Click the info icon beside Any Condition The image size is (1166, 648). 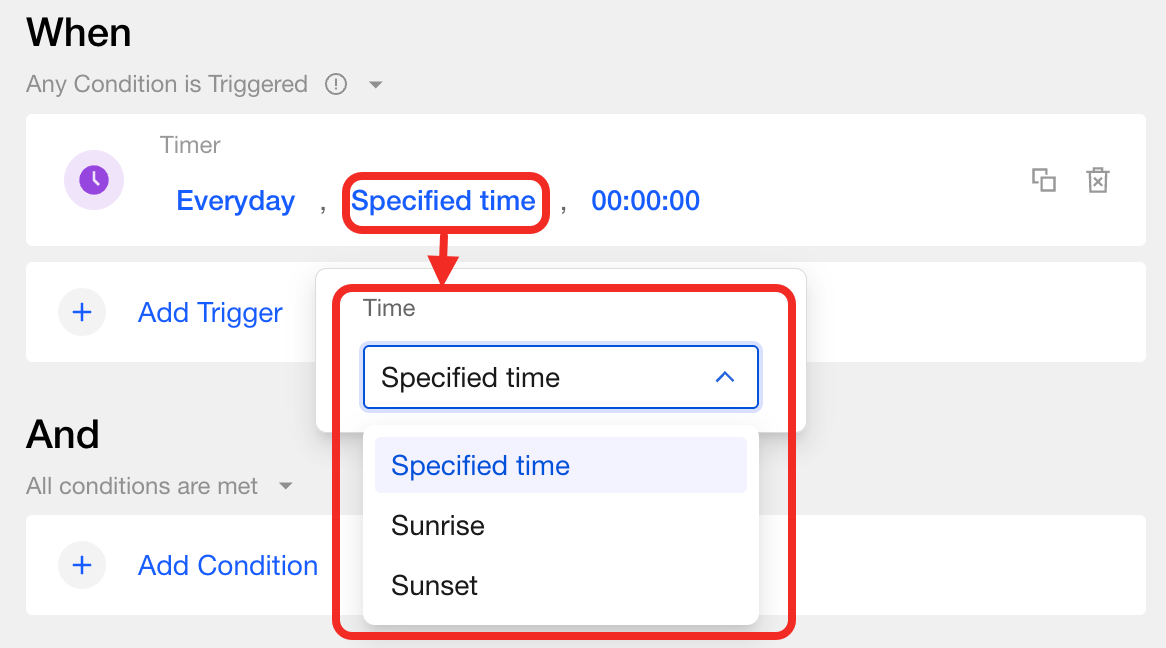click(336, 84)
